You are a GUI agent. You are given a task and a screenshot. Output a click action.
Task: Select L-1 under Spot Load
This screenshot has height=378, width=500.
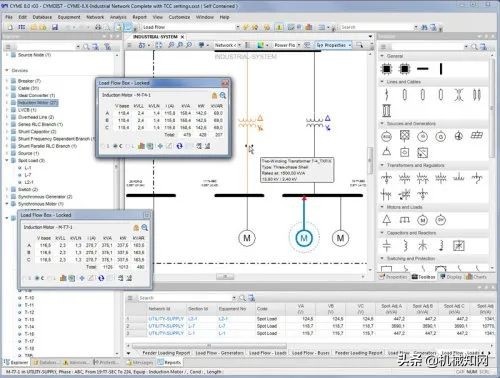(x=28, y=168)
